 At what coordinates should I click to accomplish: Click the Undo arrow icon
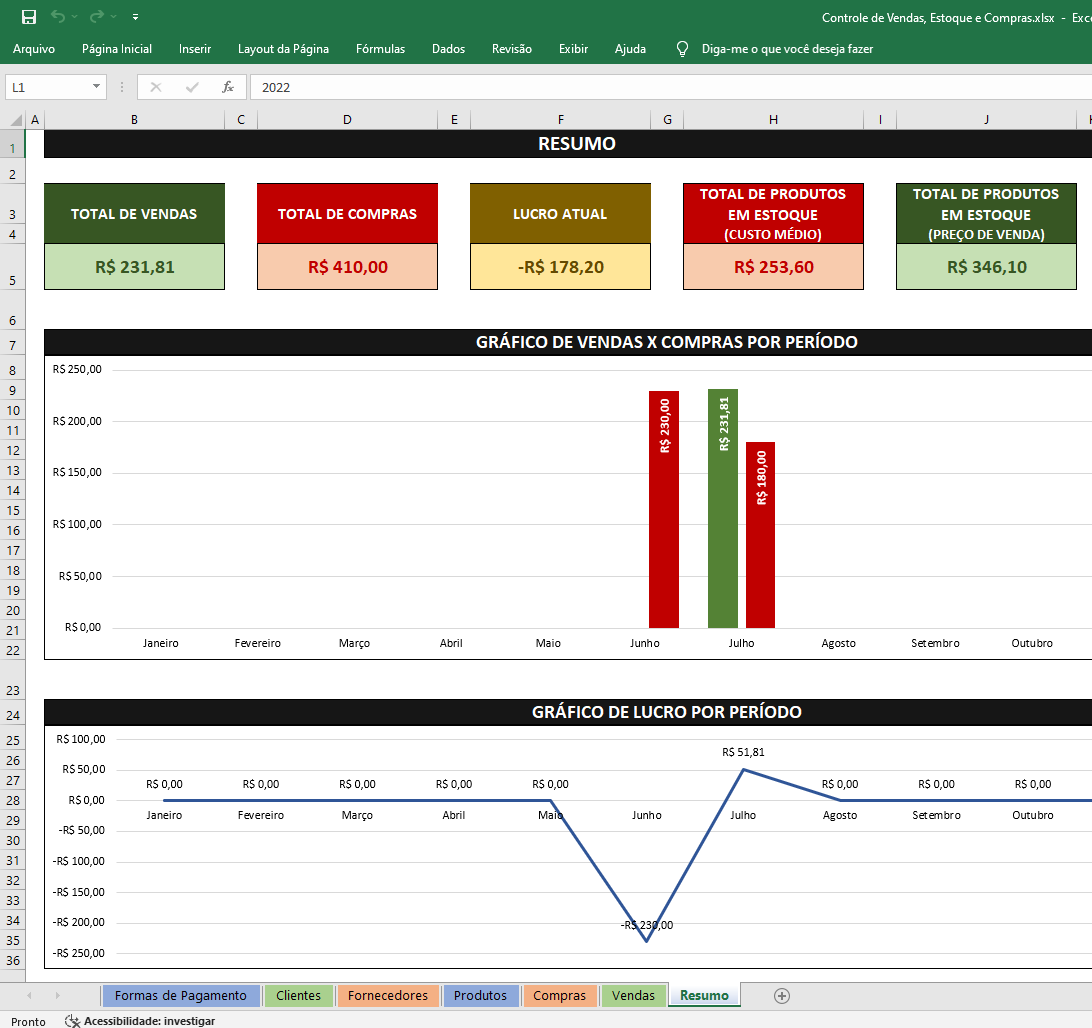coord(58,17)
